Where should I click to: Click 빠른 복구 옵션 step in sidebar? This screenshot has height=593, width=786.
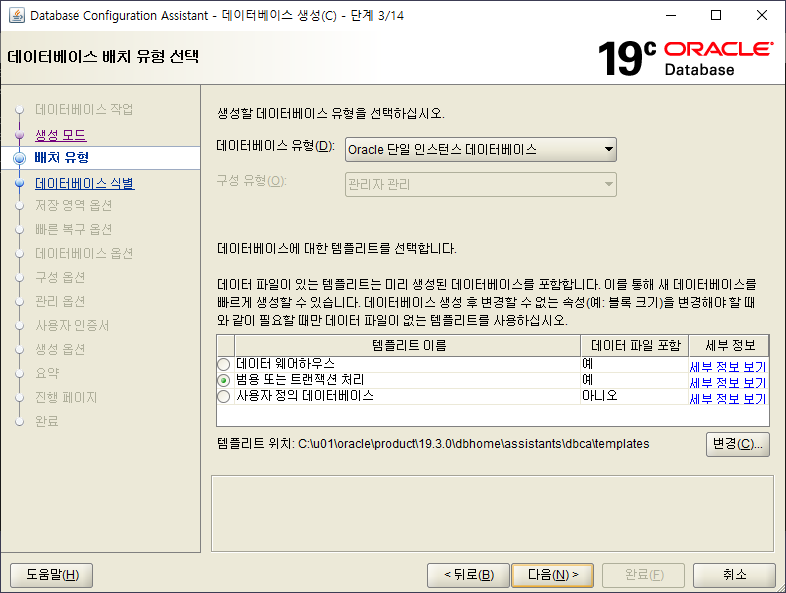[74, 230]
